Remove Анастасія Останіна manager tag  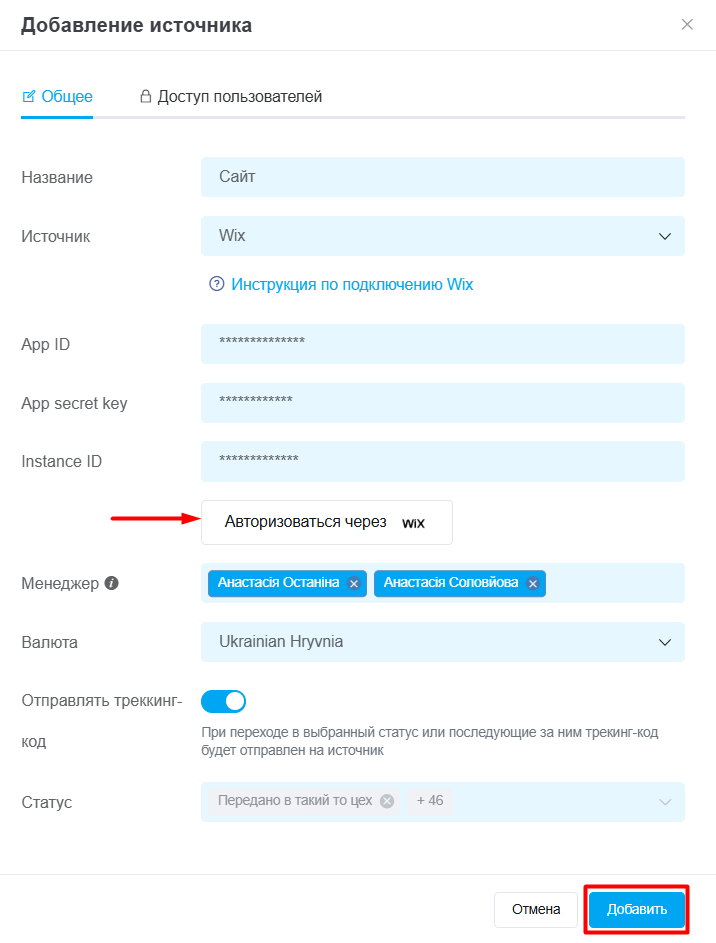tap(354, 584)
